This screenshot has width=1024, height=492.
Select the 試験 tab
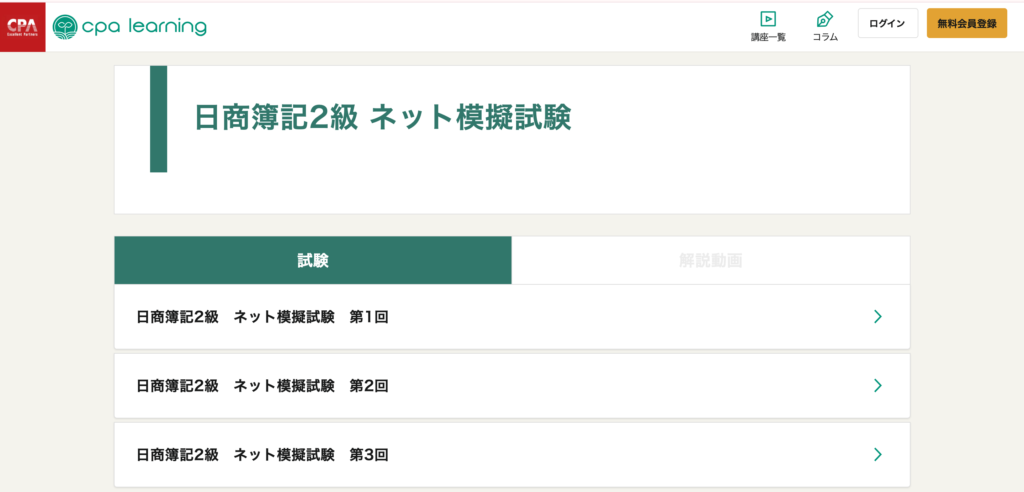pyautogui.click(x=313, y=260)
